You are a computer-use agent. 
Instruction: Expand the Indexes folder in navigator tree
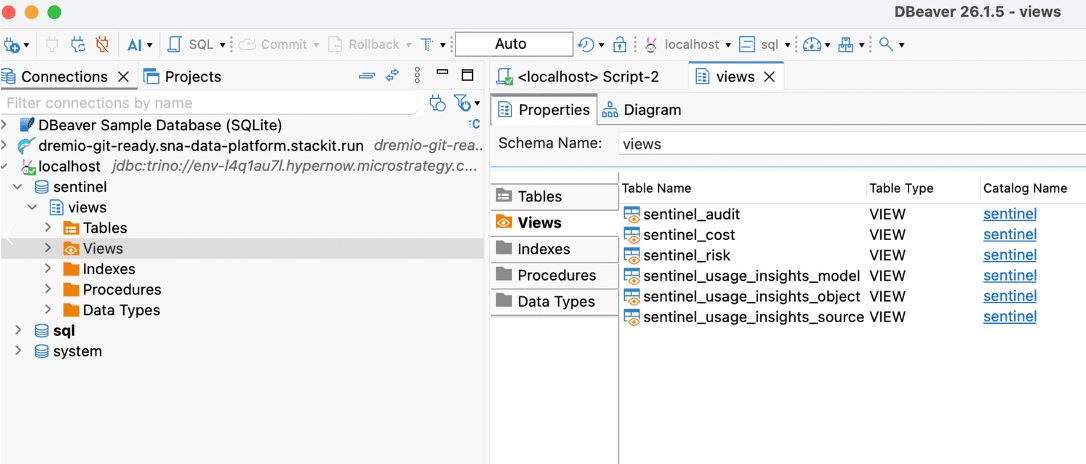click(x=48, y=269)
